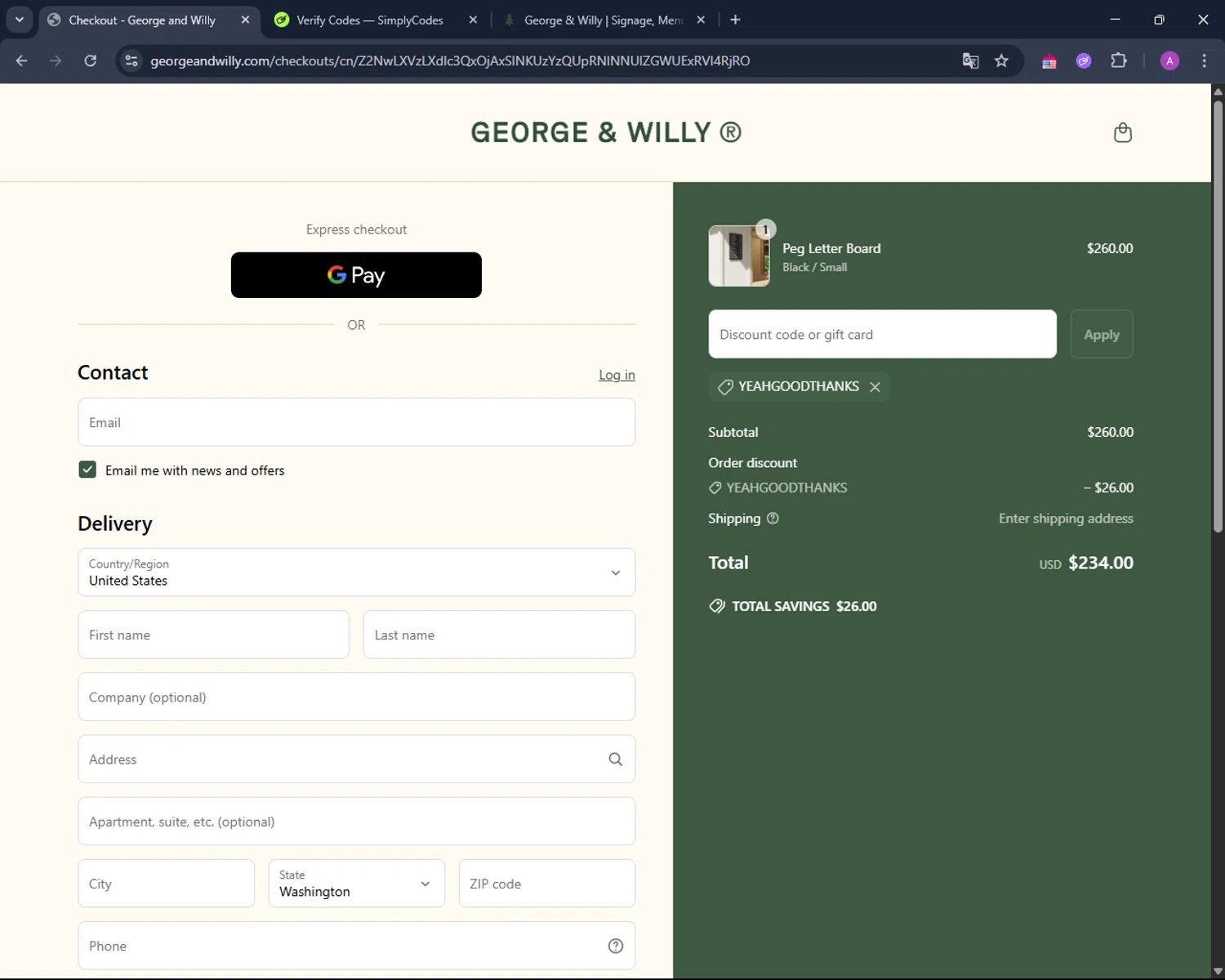This screenshot has width=1225, height=980.
Task: Click the Apply discount button
Action: tap(1102, 334)
